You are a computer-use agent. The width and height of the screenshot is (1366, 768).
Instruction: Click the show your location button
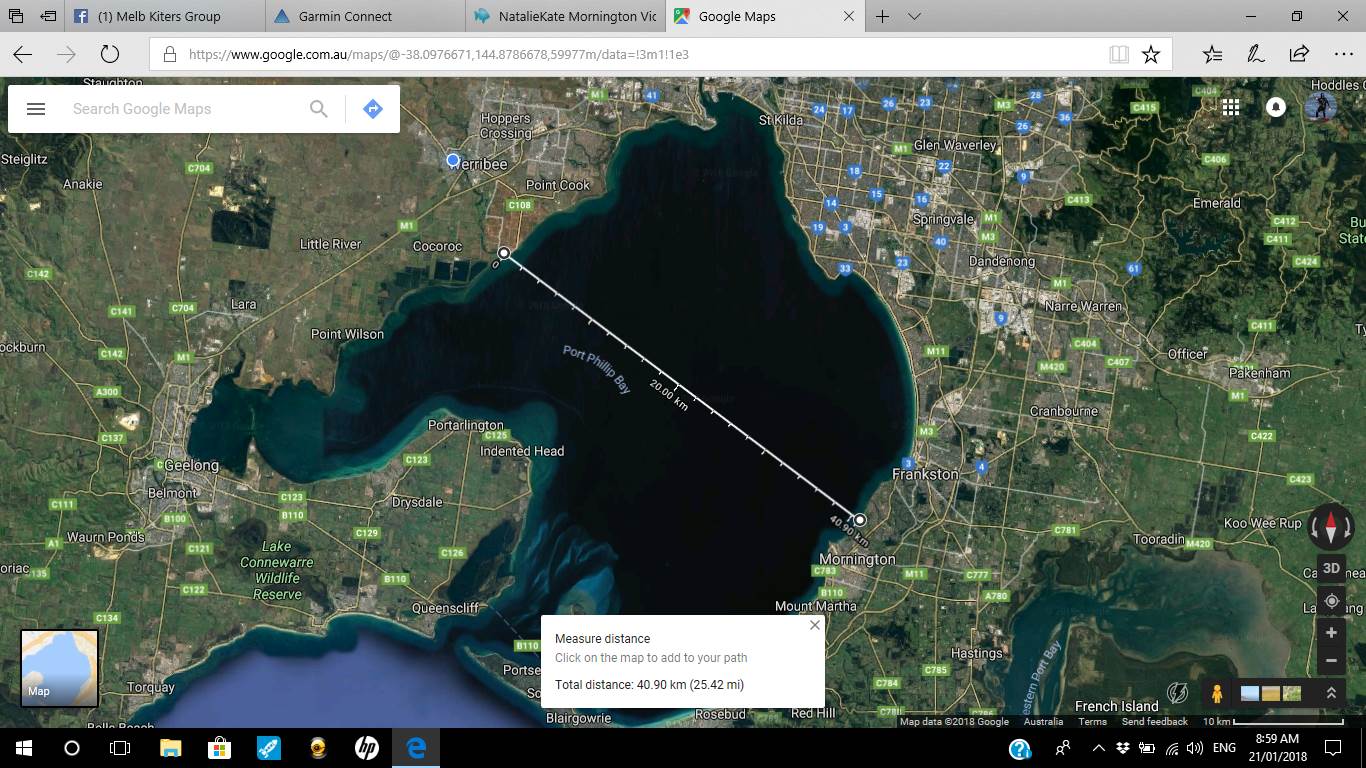click(x=1331, y=601)
